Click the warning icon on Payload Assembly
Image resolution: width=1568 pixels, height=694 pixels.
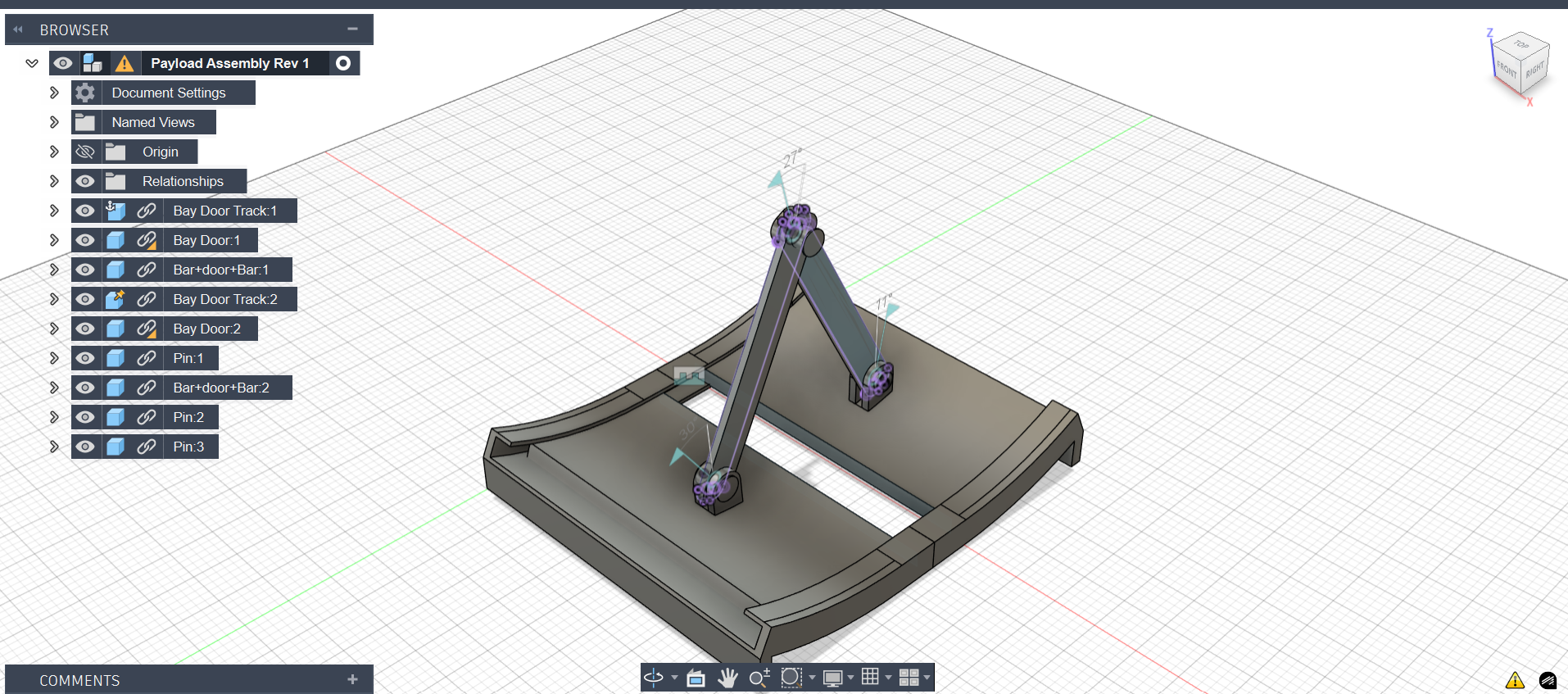tap(125, 64)
